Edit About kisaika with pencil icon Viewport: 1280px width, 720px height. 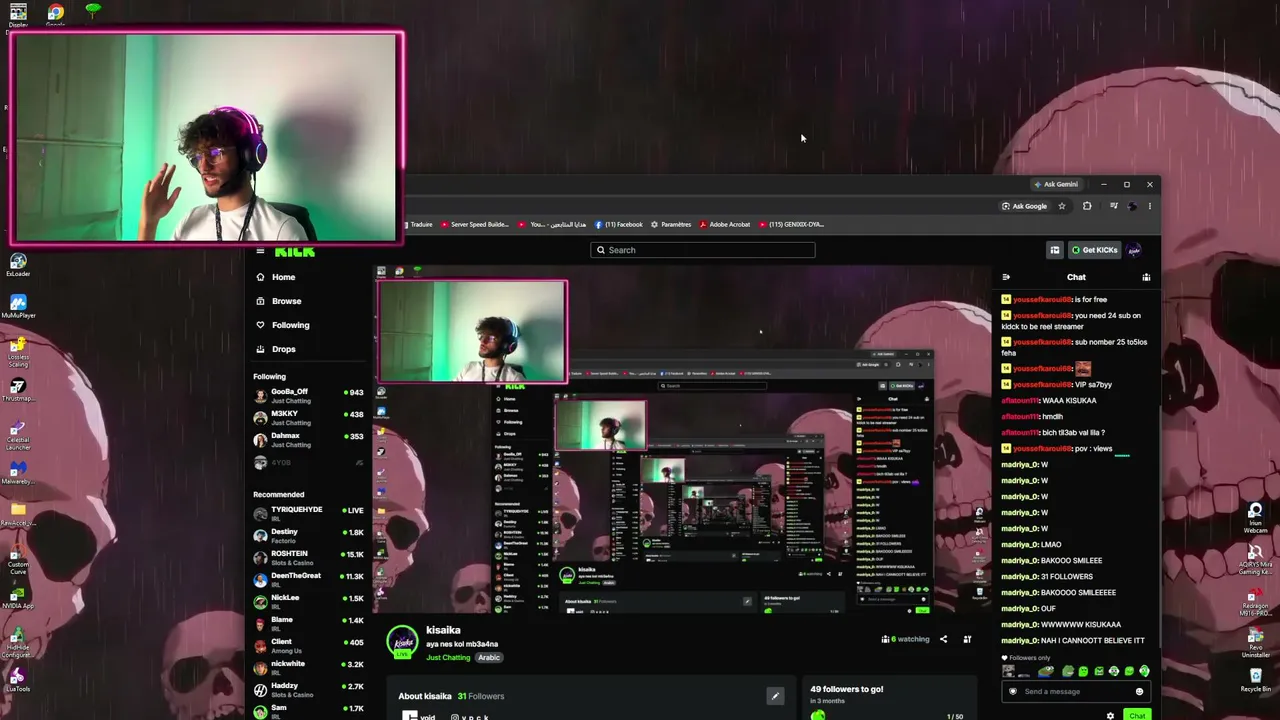click(775, 696)
